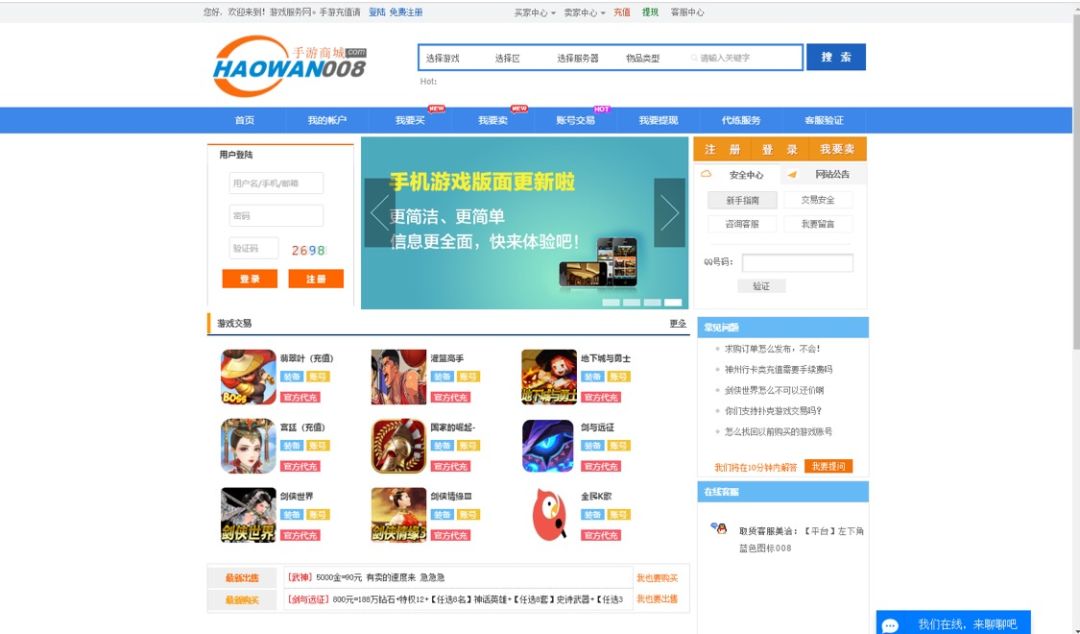Click the HAOWAN008 site logo

[x=289, y=65]
